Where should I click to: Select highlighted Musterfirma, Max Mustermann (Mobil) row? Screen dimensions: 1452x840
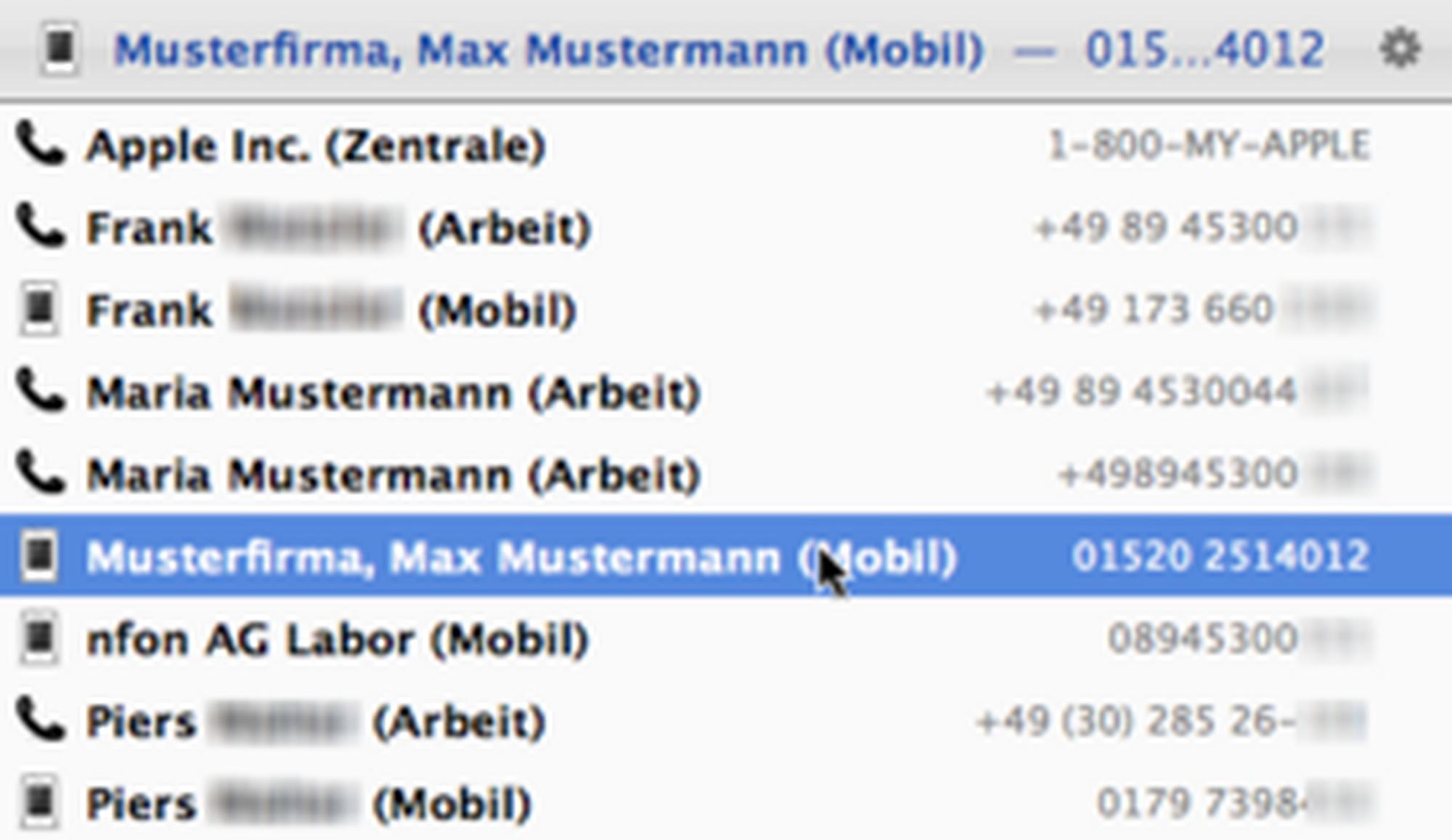pos(521,557)
